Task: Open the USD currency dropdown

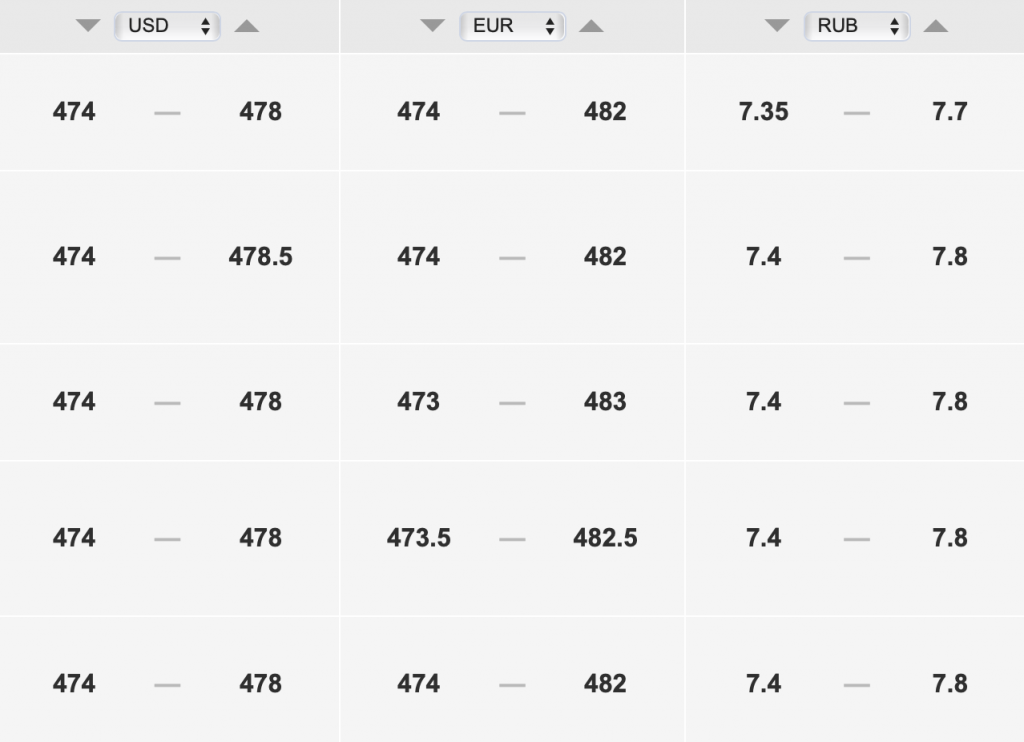Action: 167,26
